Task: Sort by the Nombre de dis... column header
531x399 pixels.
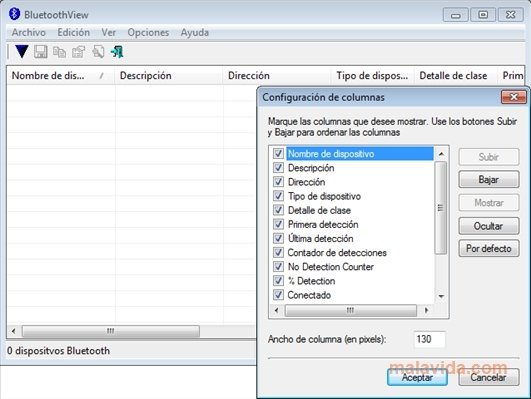Action: pyautogui.click(x=60, y=76)
